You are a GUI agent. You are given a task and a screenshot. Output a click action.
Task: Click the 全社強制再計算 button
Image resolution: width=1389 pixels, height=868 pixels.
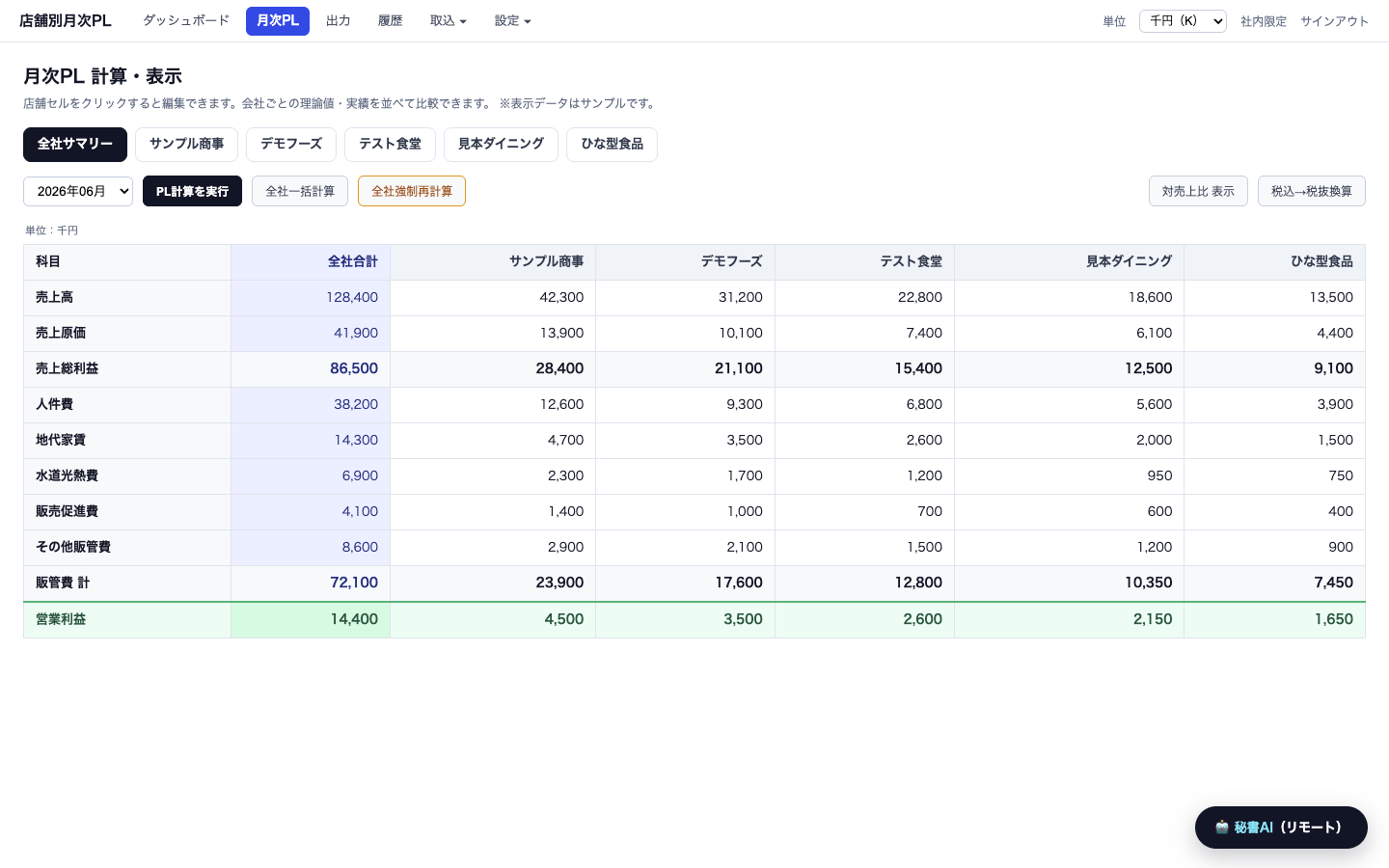tap(412, 191)
